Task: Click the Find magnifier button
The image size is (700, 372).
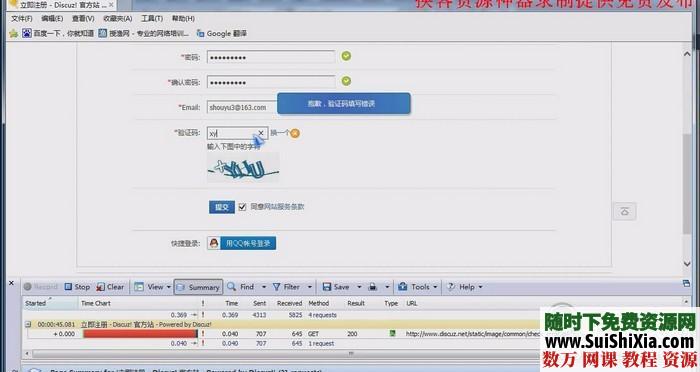Action: click(240, 287)
